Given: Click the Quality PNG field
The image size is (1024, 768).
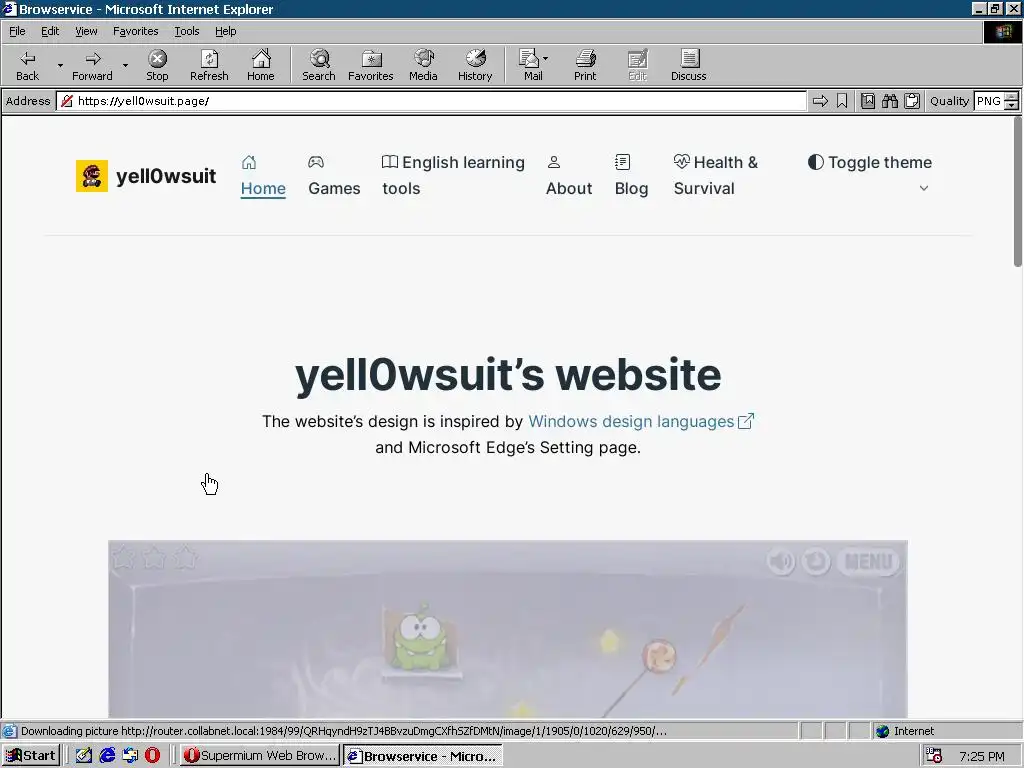Looking at the screenshot, I should 989,101.
